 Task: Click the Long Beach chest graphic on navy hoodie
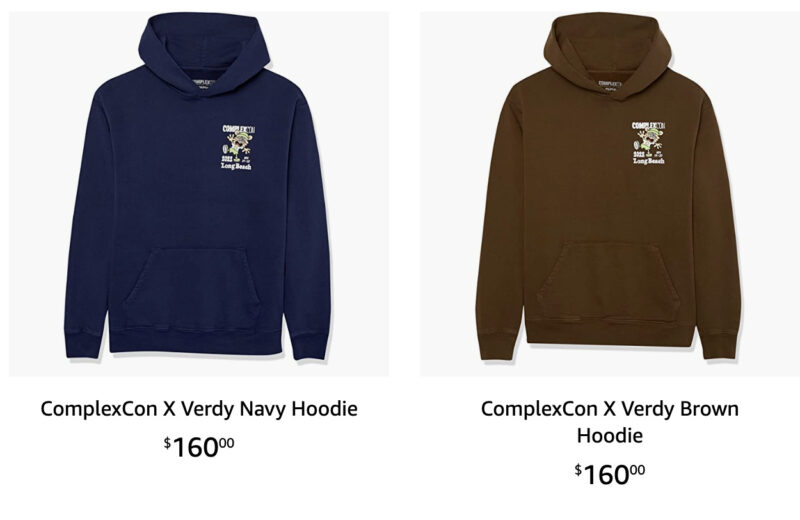pyautogui.click(x=238, y=147)
